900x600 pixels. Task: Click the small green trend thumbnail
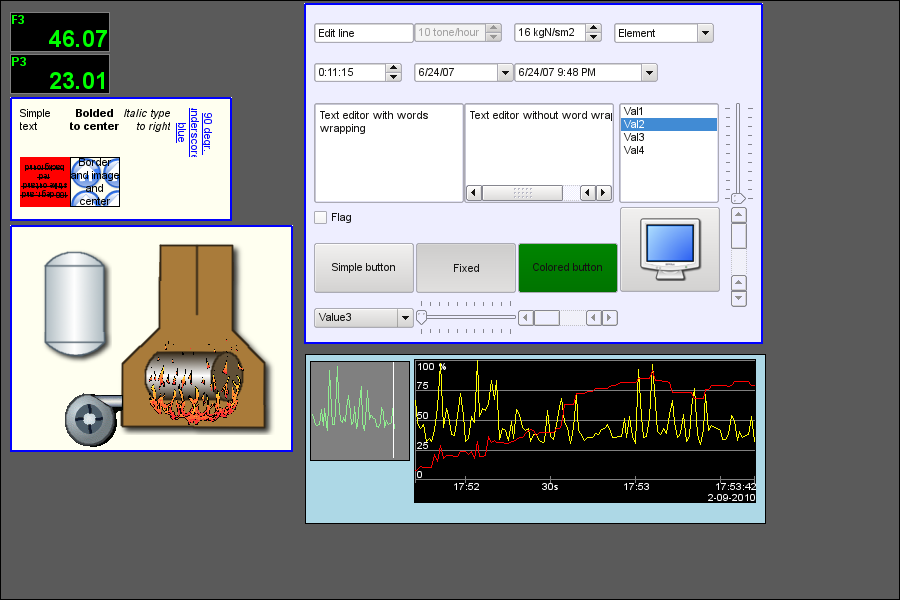(x=359, y=411)
